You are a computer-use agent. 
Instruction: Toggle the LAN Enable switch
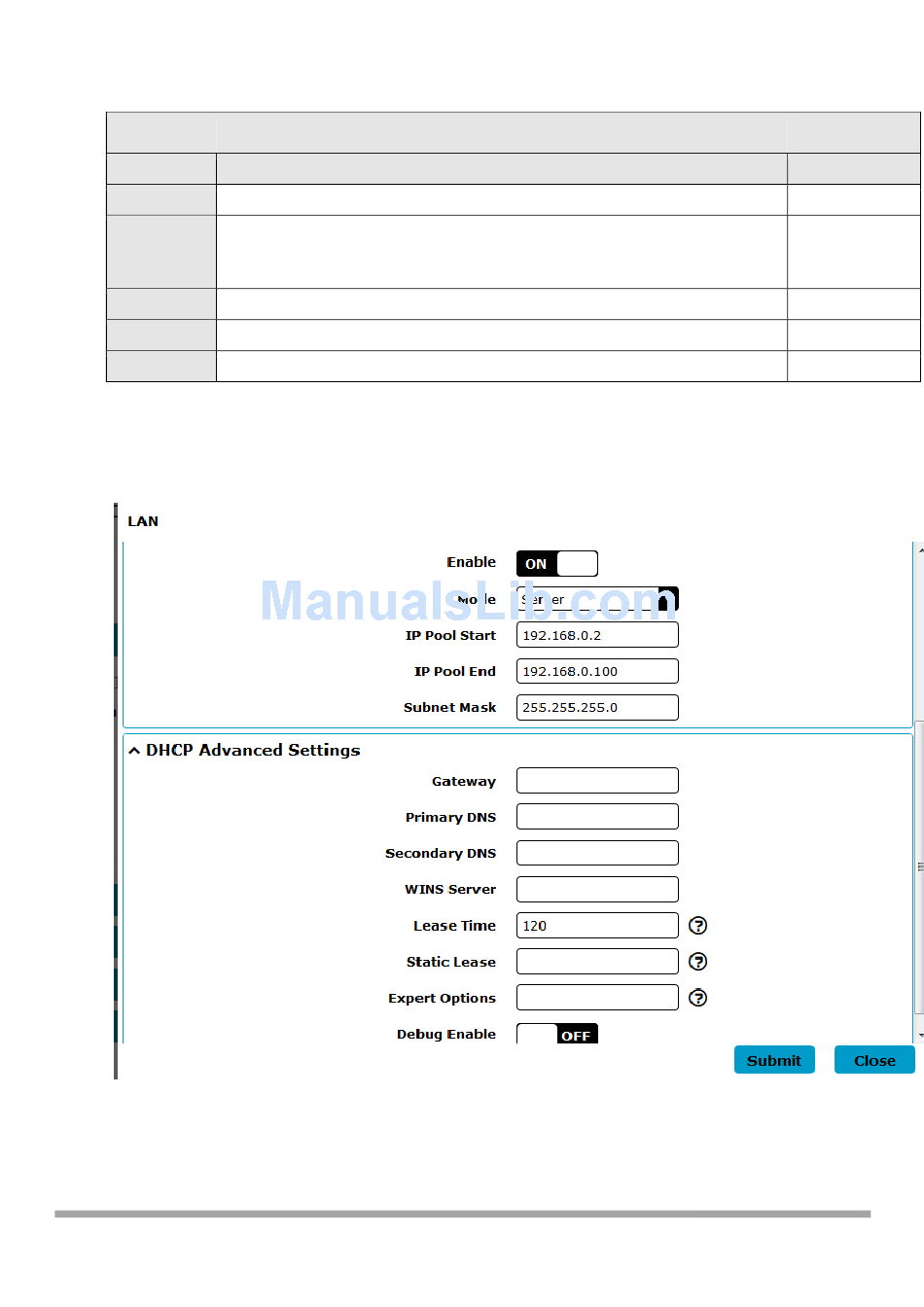tap(556, 564)
